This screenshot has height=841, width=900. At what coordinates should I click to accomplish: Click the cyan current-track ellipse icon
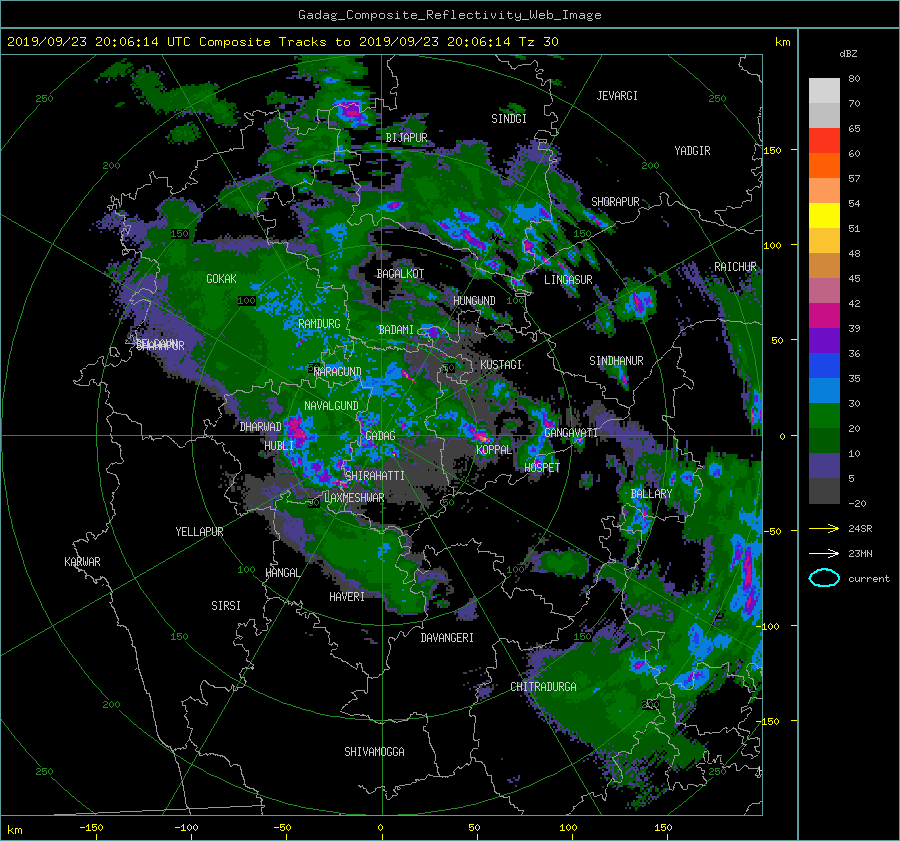pyautogui.click(x=824, y=578)
